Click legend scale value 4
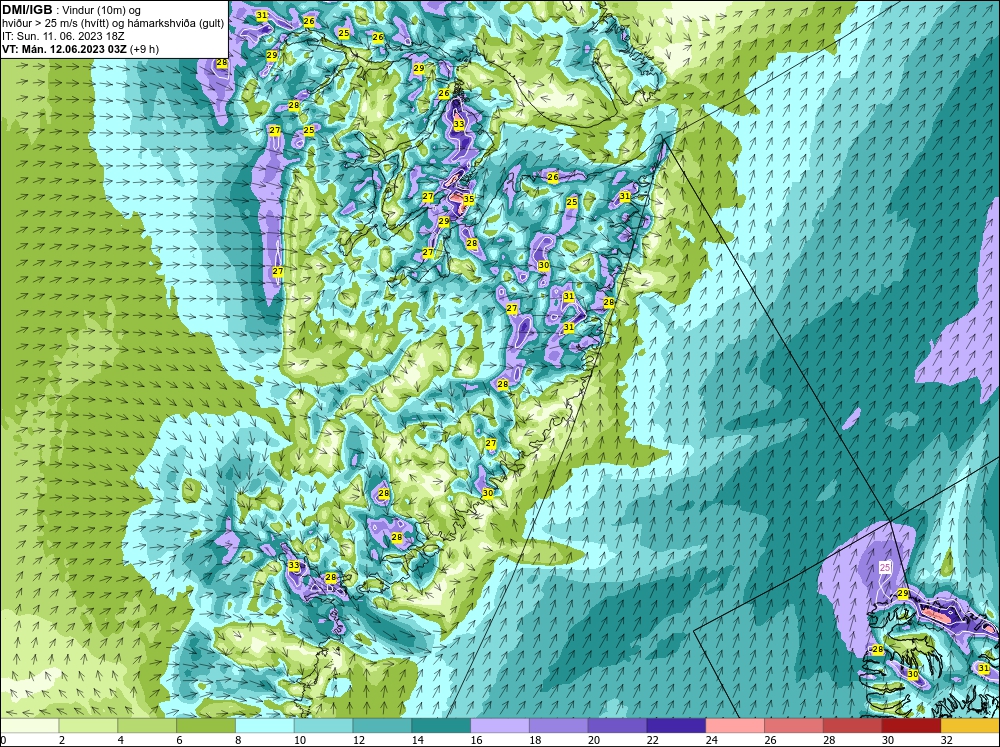 (121, 740)
